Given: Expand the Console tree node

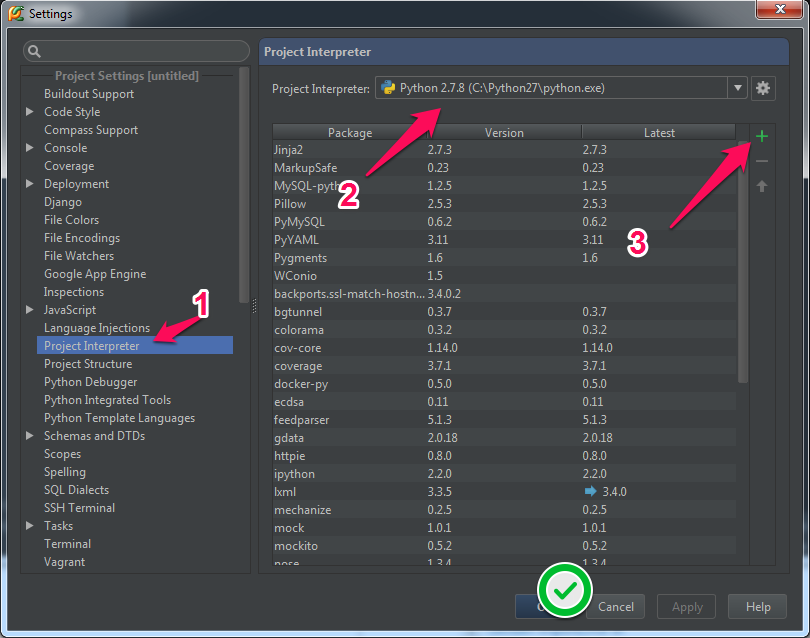Looking at the screenshot, I should pyautogui.click(x=29, y=148).
